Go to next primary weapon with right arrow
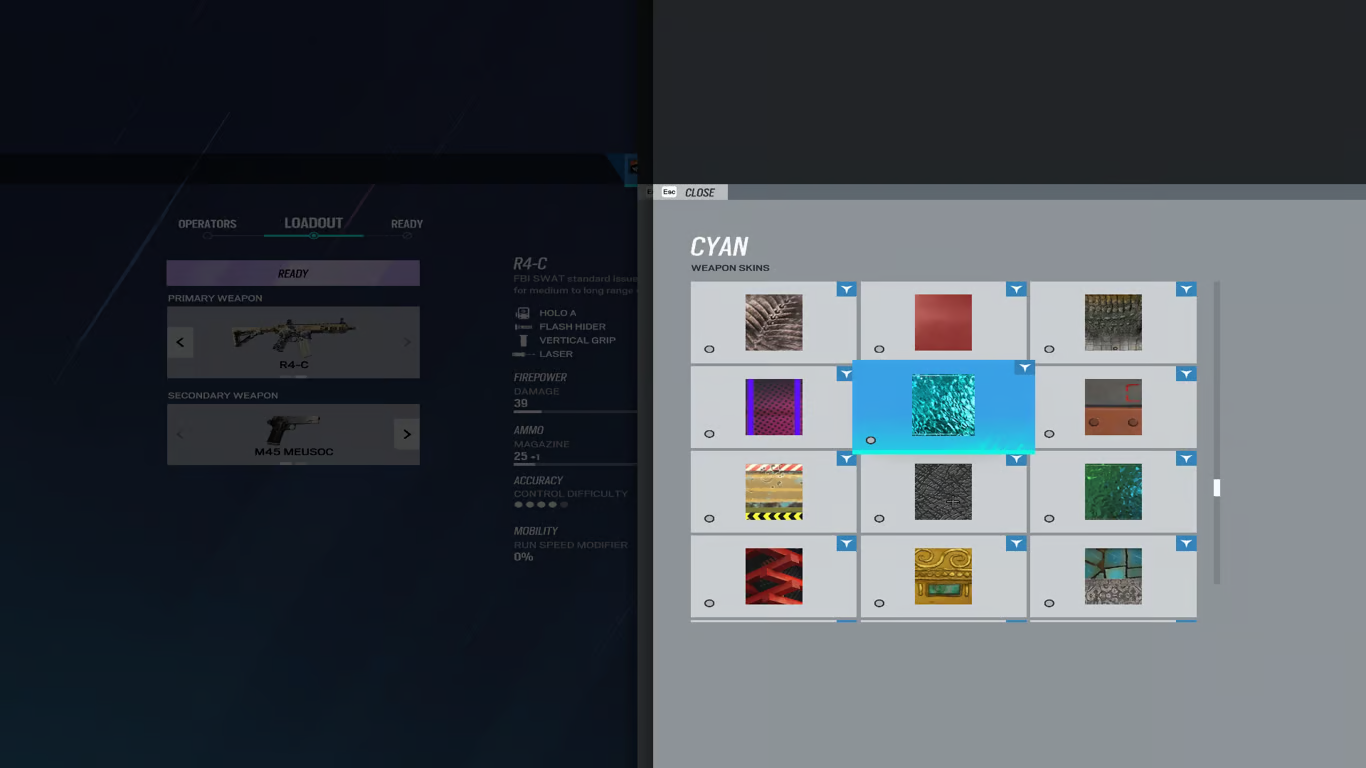Viewport: 1366px width, 768px height. click(x=407, y=342)
